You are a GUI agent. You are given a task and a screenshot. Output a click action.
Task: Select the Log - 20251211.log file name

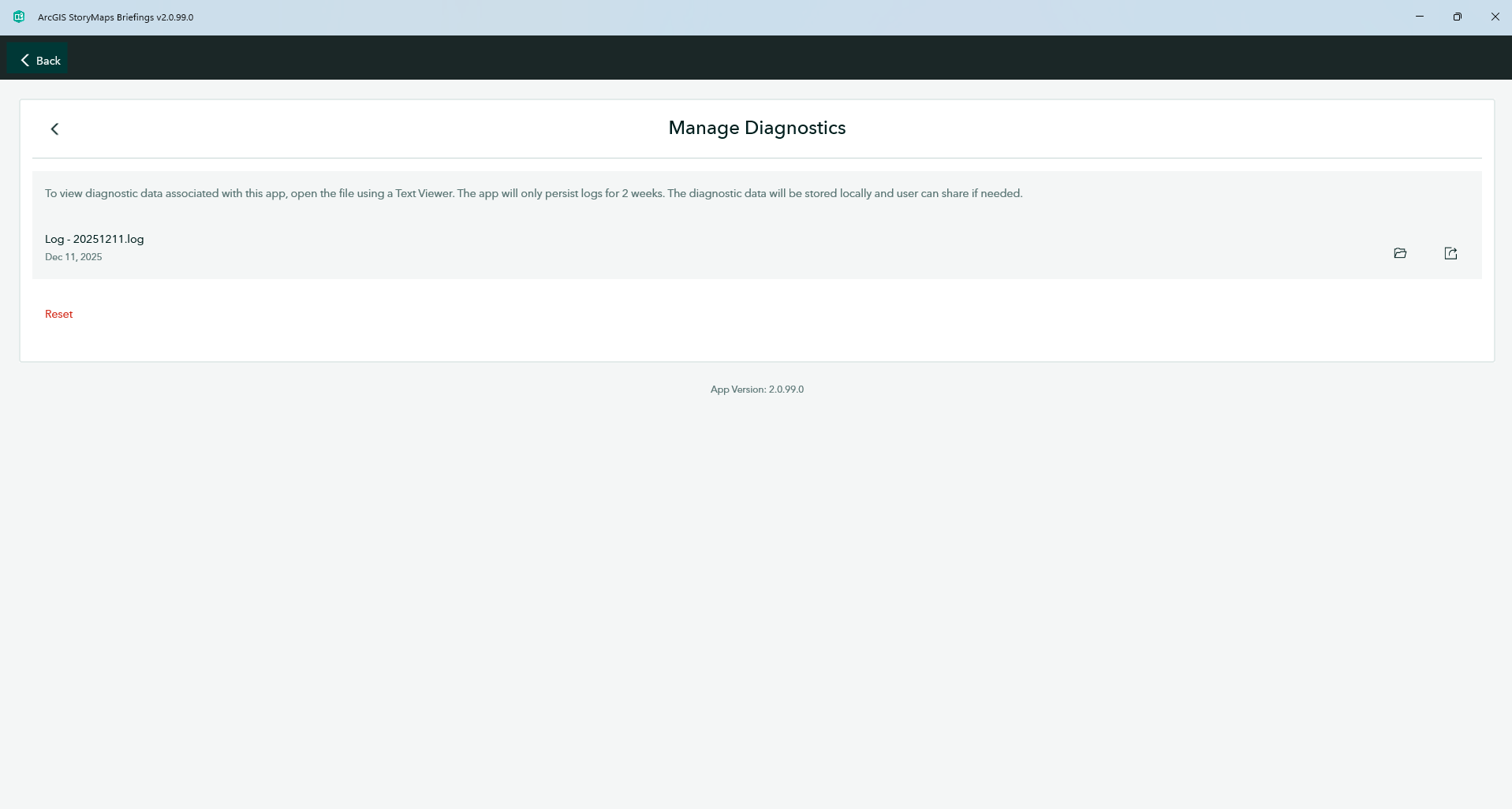(x=95, y=239)
